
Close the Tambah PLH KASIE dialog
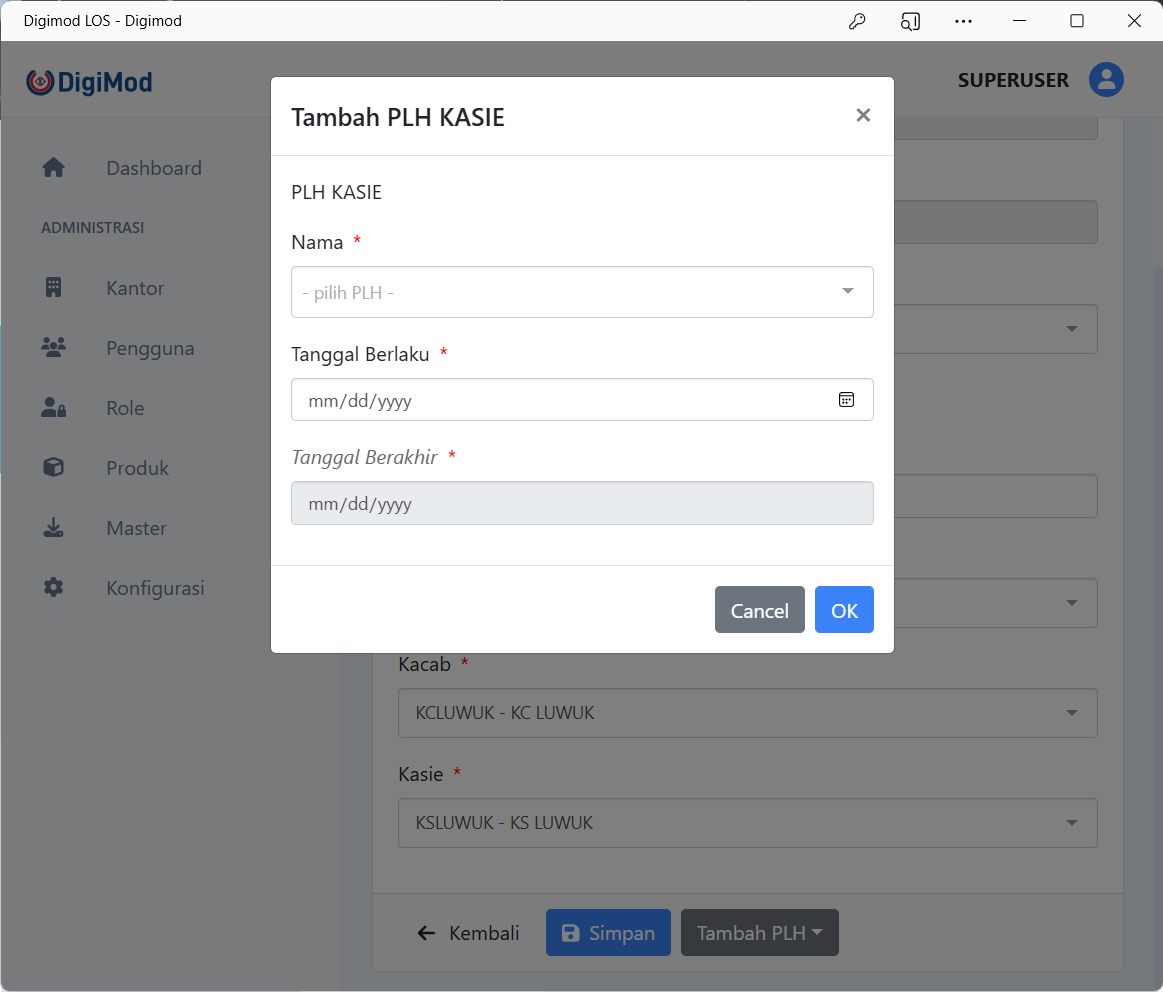(863, 116)
